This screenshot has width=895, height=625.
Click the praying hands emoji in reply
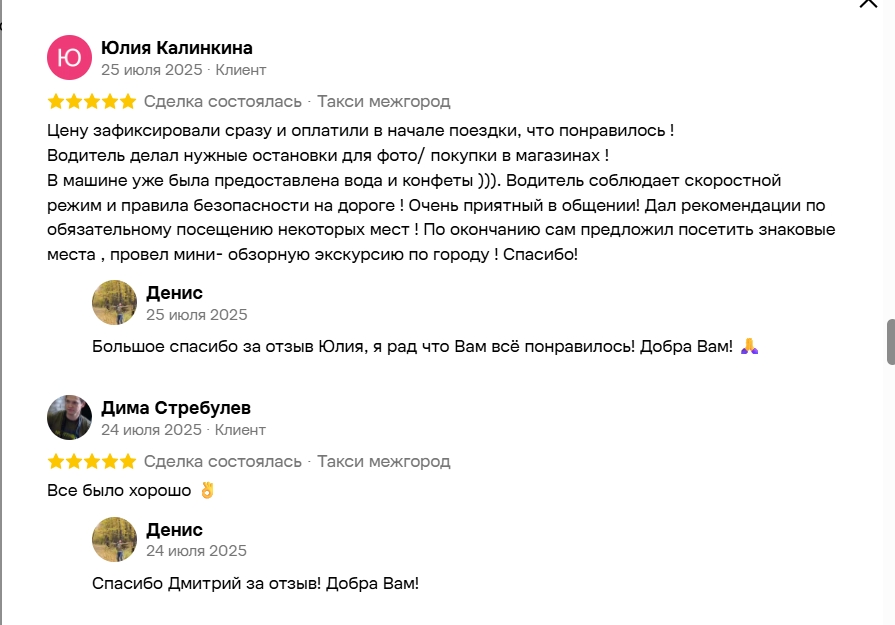coord(749,346)
